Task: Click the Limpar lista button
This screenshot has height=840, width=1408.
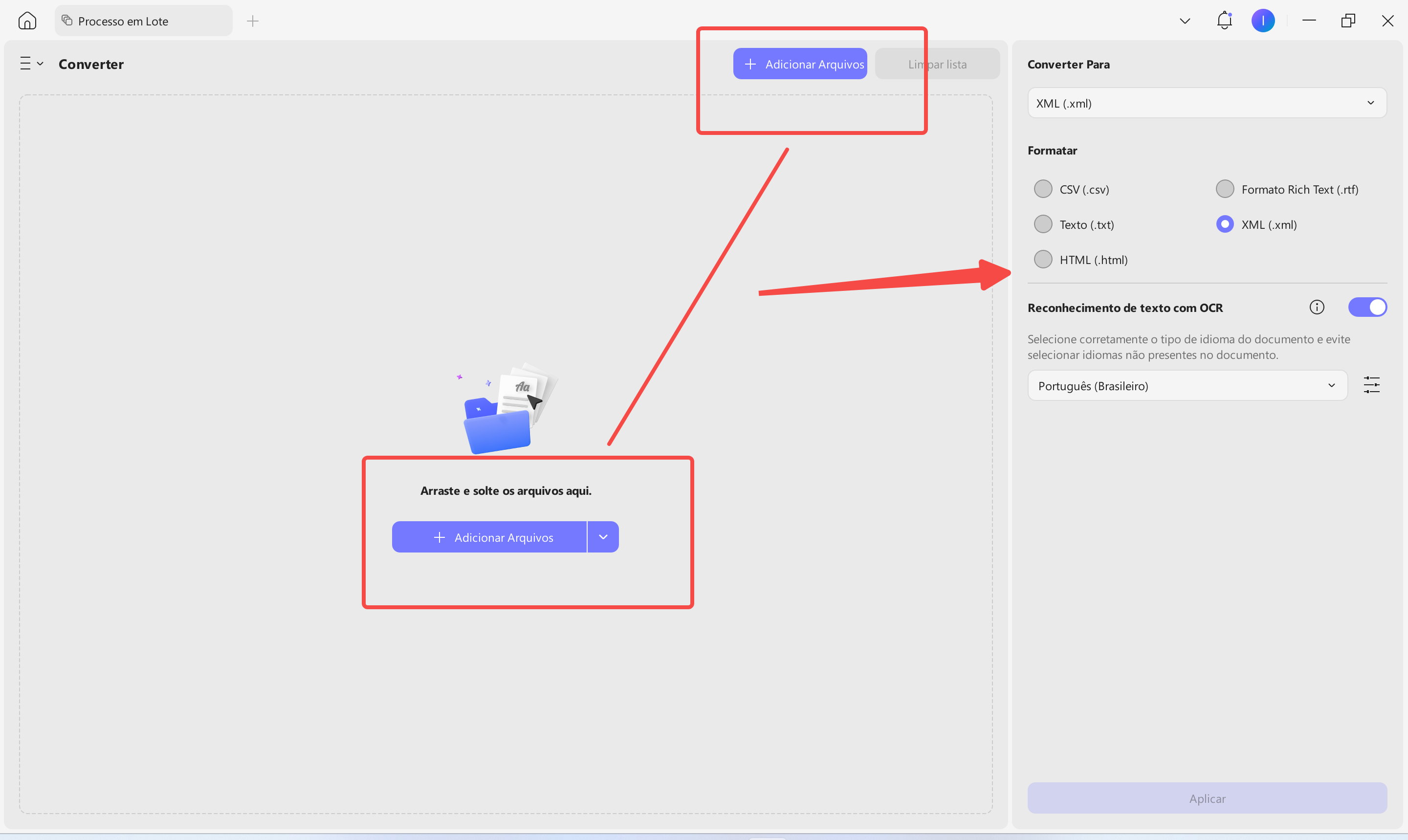Action: 937,64
